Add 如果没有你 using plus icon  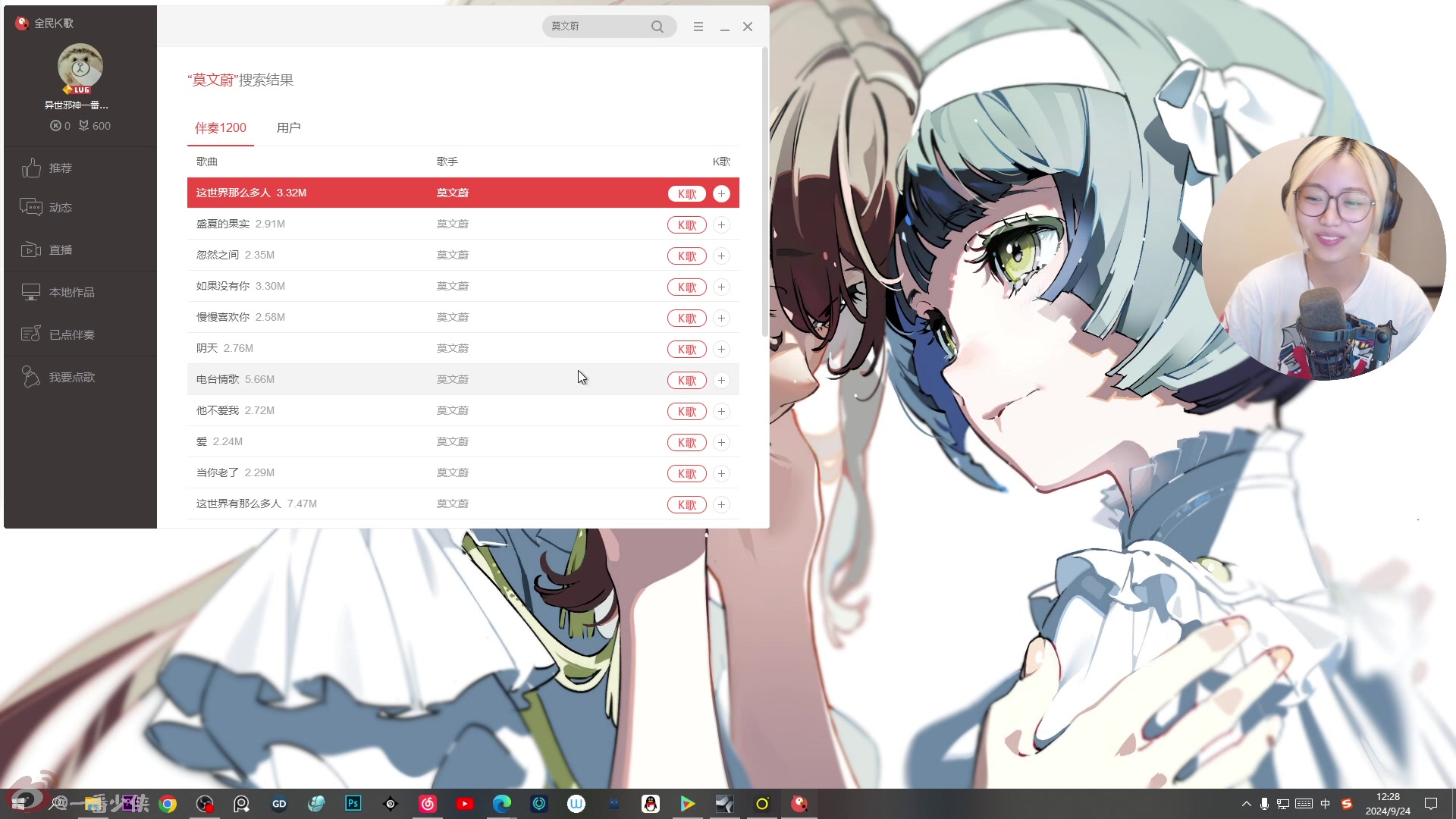tap(721, 287)
